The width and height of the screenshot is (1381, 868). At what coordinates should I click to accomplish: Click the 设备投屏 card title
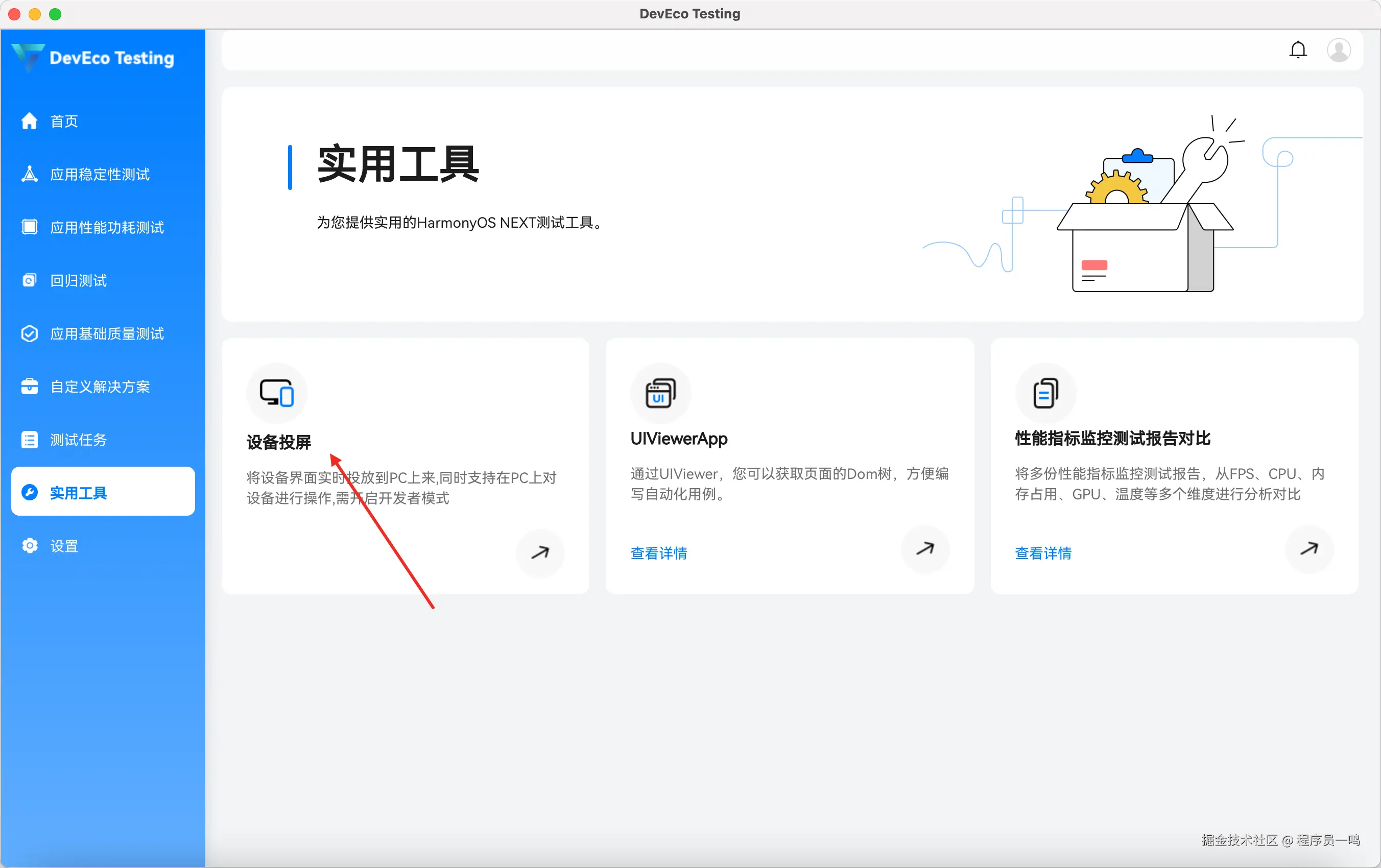[x=279, y=442]
